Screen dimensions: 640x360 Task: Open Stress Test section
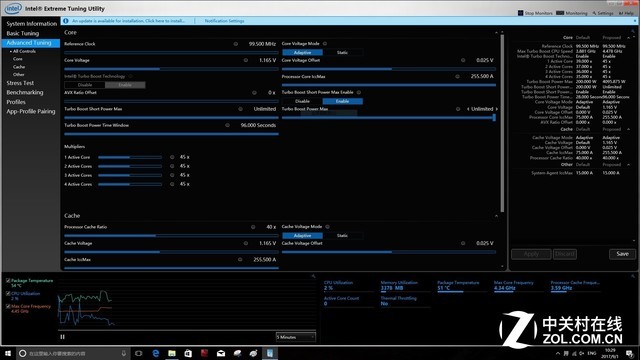click(20, 83)
